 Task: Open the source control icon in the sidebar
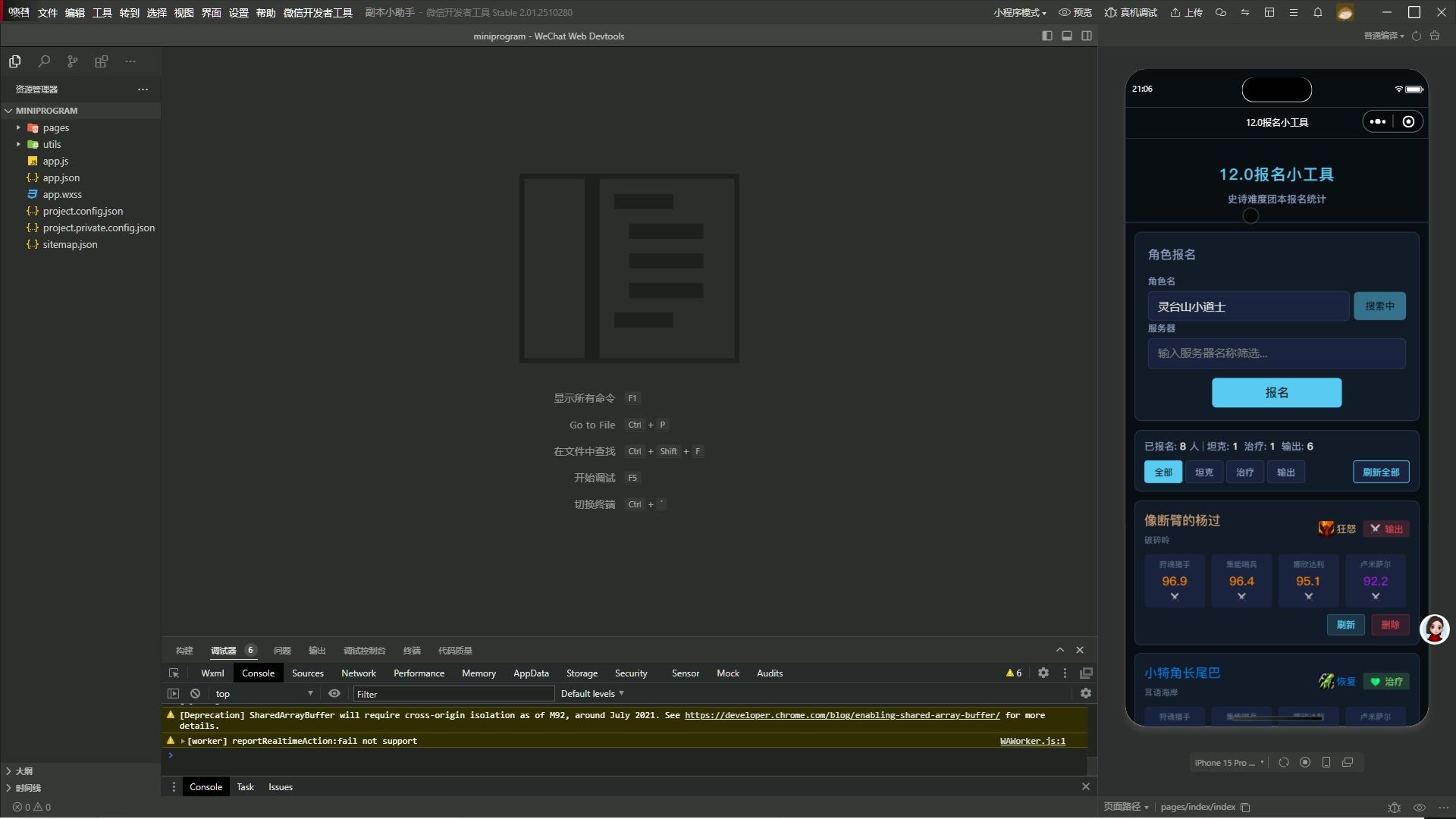[72, 61]
